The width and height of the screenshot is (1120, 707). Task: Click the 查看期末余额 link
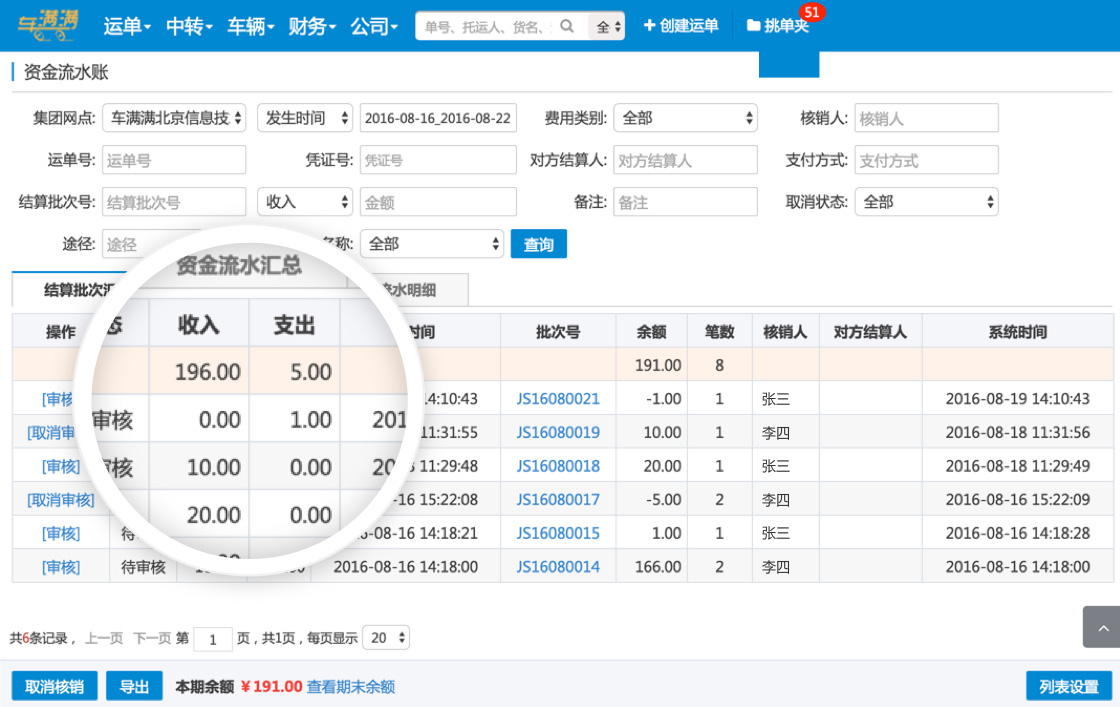[x=350, y=686]
